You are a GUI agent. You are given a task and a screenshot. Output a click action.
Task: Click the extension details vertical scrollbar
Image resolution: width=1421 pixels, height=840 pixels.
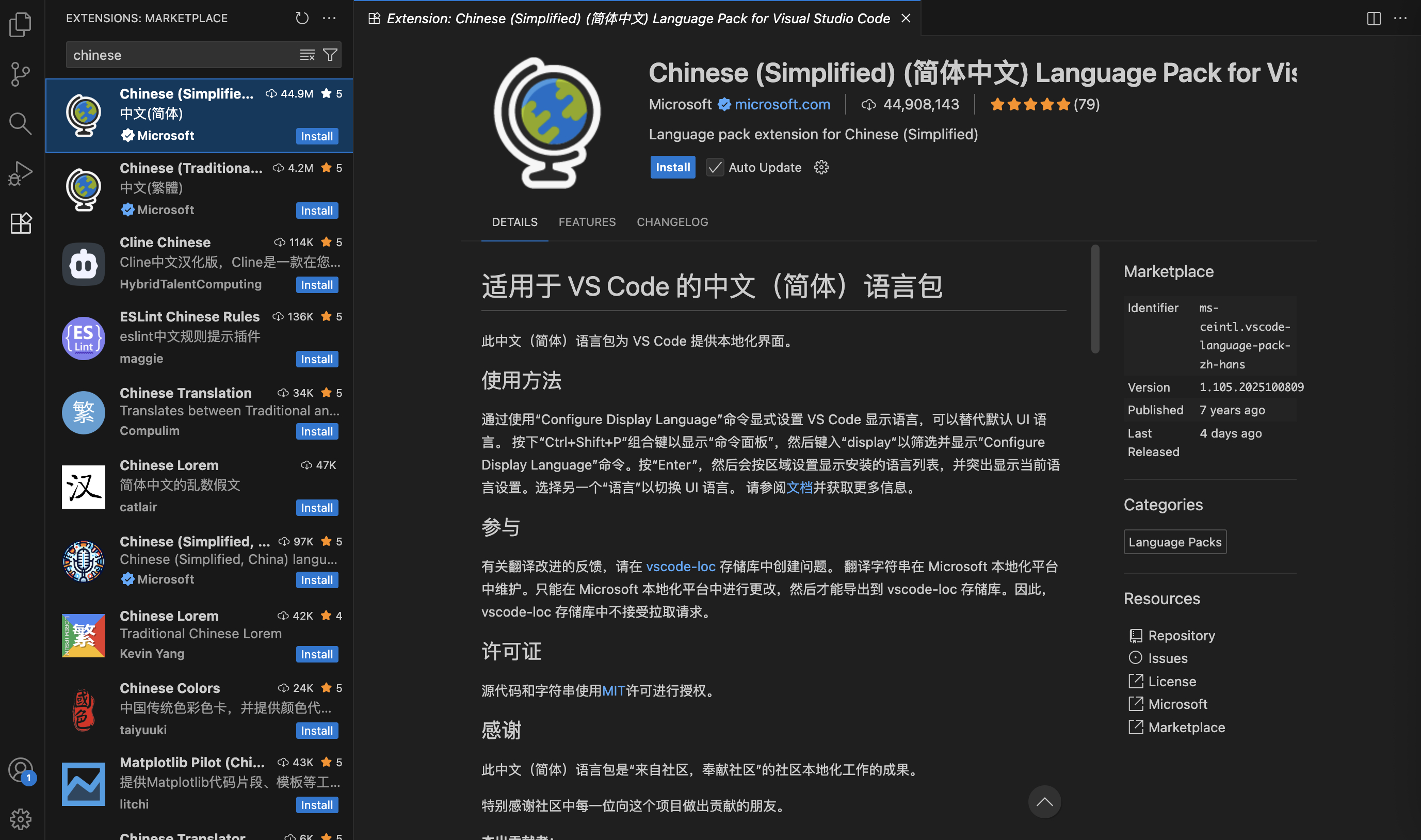click(x=1095, y=300)
